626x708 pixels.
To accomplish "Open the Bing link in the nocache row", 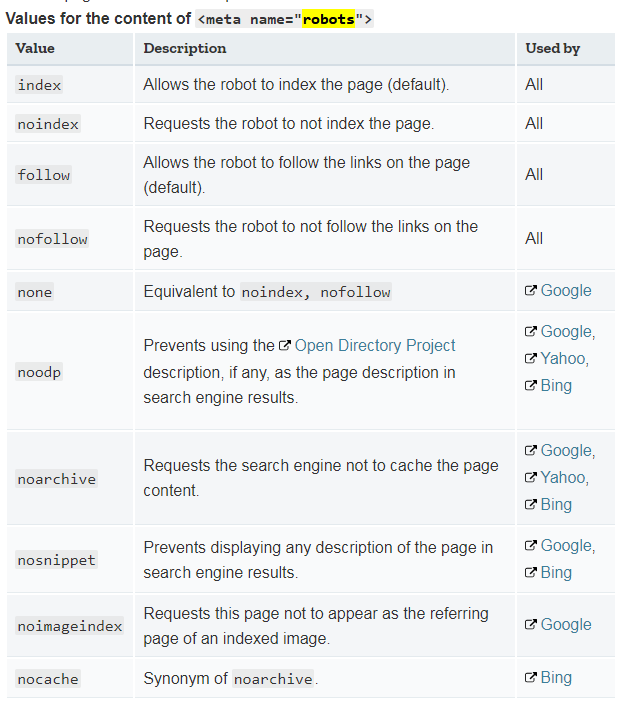I will [x=556, y=677].
